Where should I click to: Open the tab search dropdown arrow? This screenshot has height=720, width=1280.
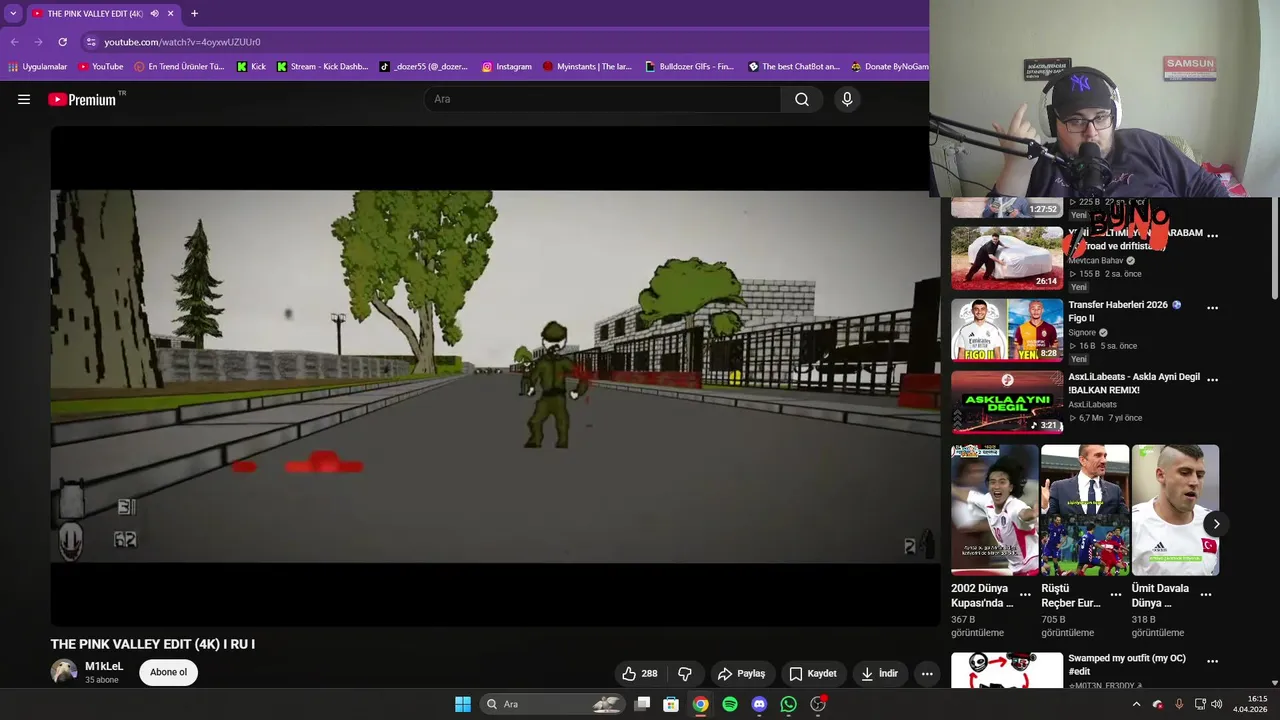point(13,13)
